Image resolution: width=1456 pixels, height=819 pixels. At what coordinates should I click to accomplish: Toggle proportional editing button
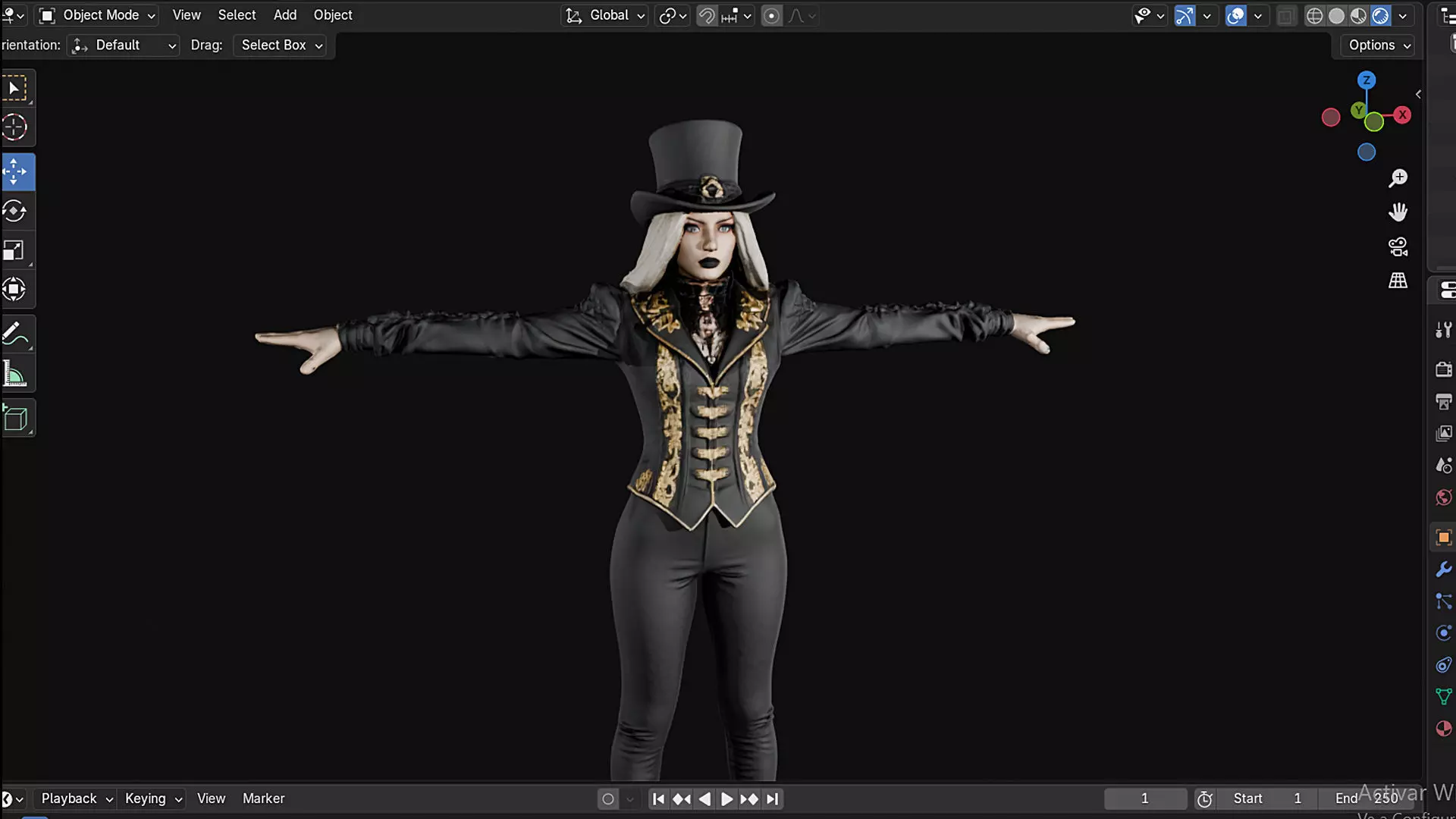click(x=771, y=16)
